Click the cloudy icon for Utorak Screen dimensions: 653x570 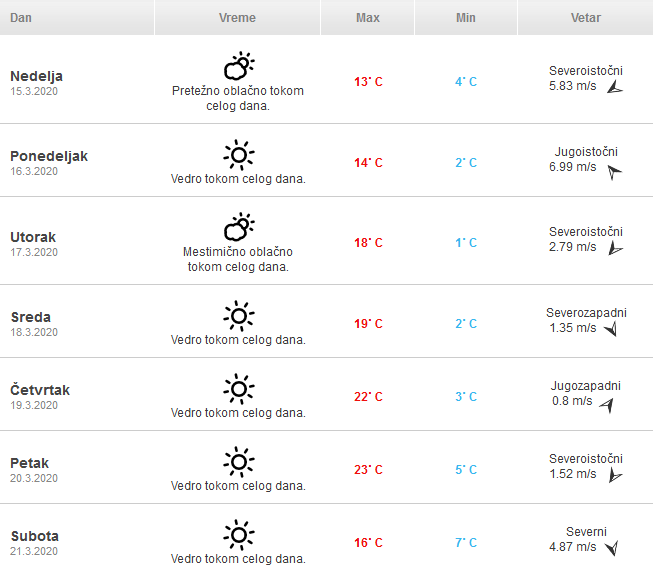point(238,228)
